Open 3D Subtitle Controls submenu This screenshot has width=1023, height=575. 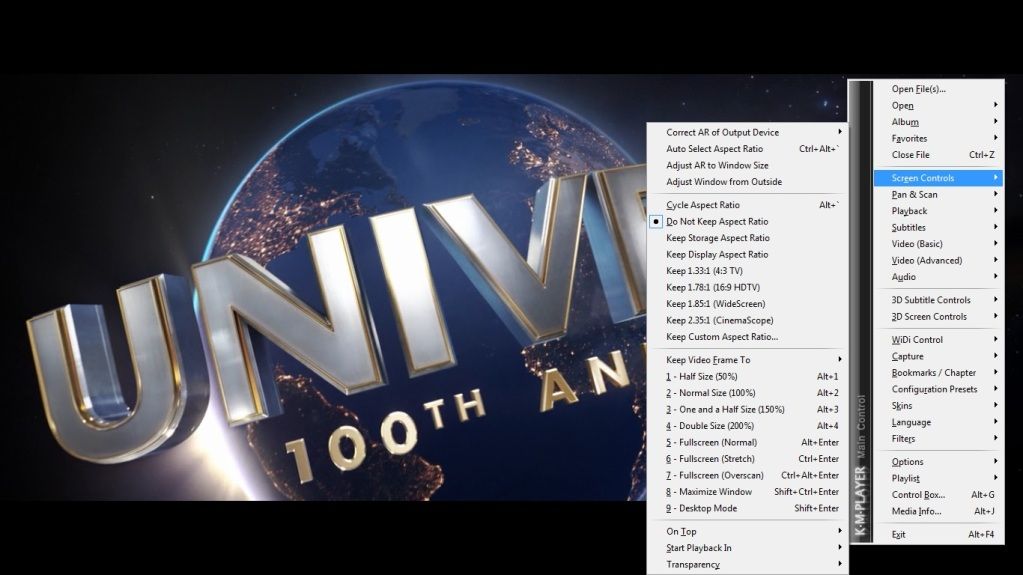[x=938, y=300]
